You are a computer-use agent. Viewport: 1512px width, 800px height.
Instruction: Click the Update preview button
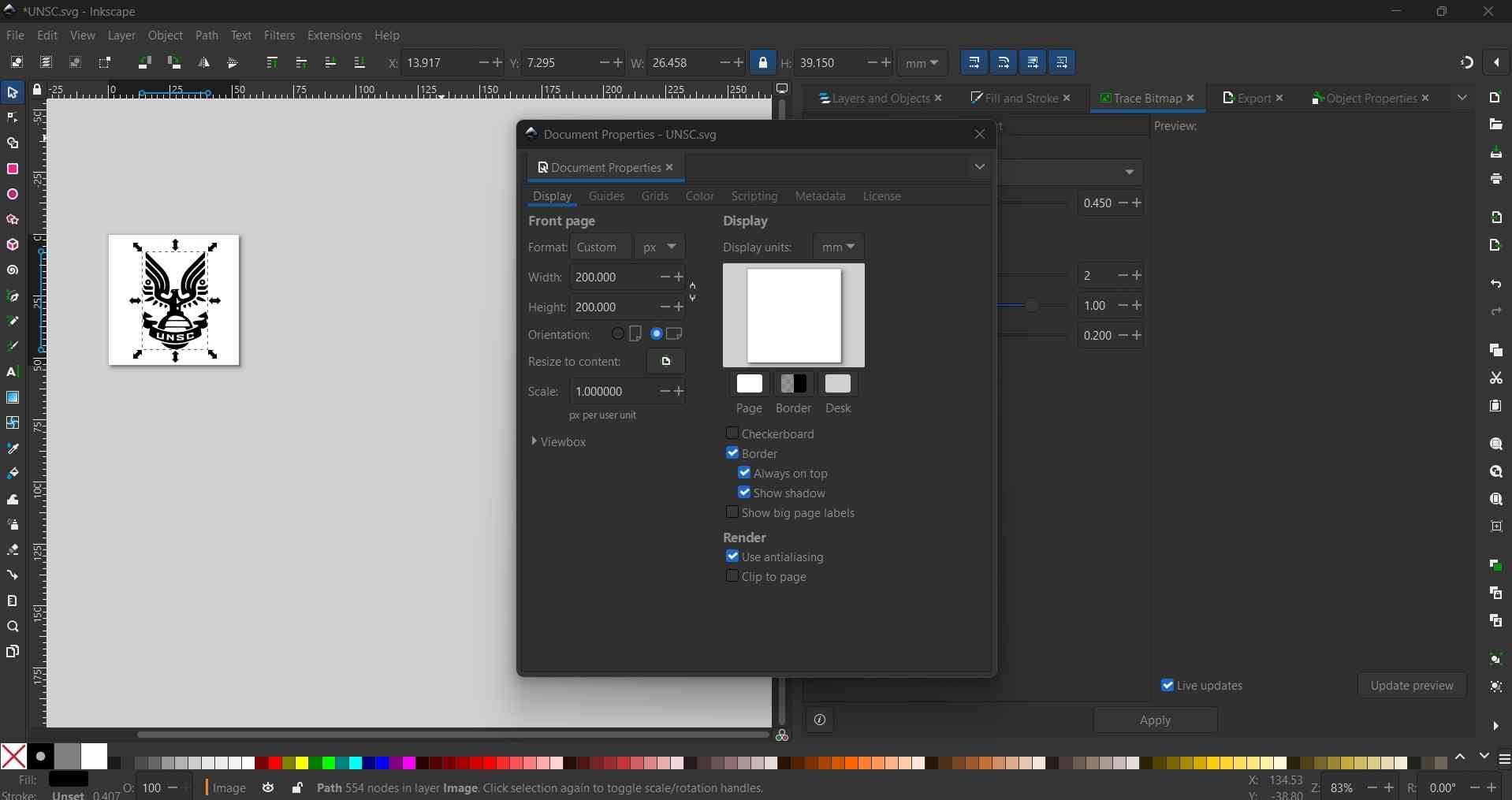click(x=1412, y=685)
